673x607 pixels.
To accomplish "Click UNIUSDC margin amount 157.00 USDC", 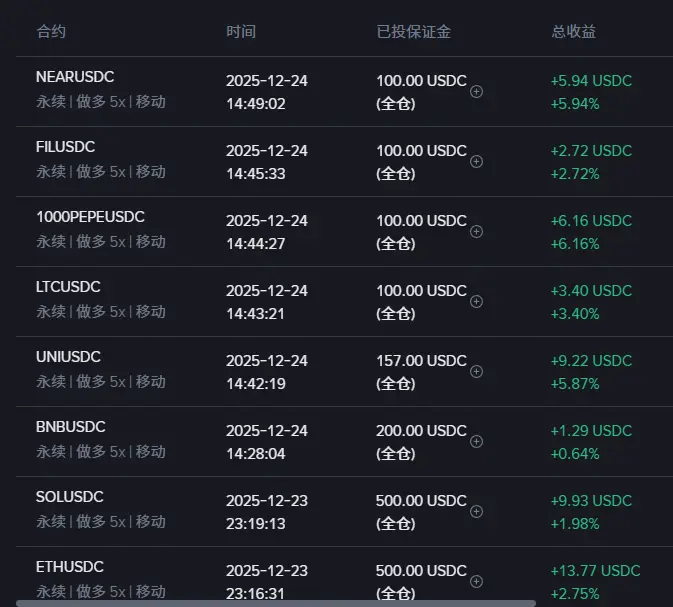I will pos(421,361).
